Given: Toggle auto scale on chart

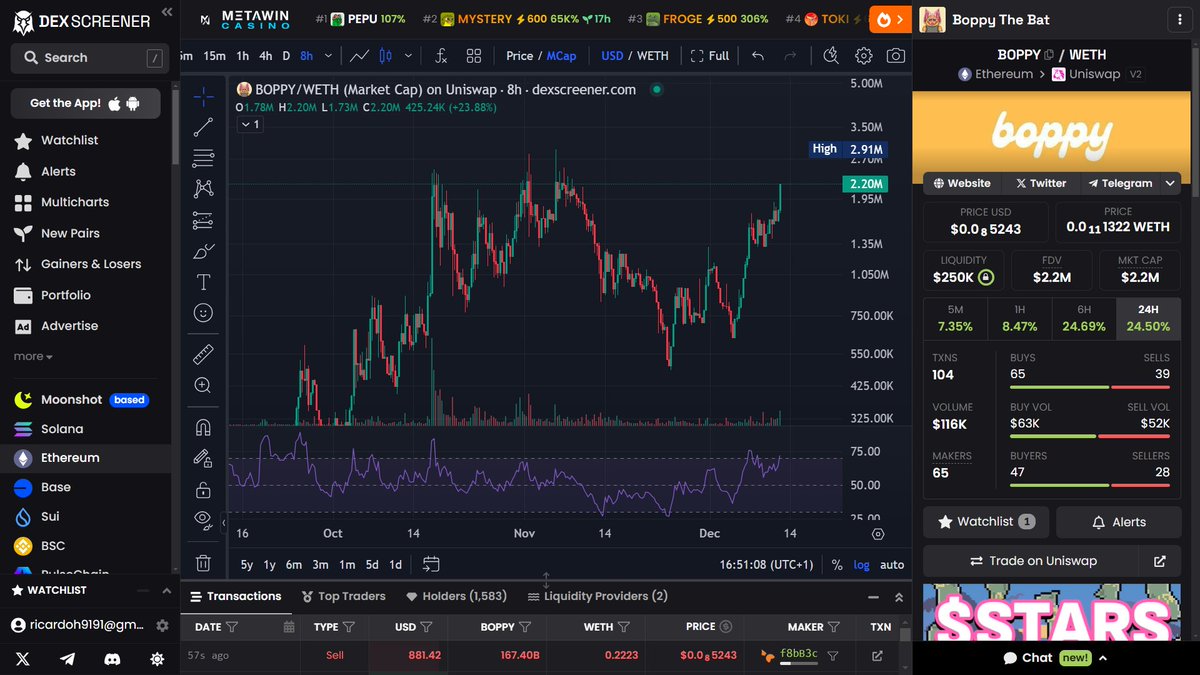Looking at the screenshot, I should (892, 565).
